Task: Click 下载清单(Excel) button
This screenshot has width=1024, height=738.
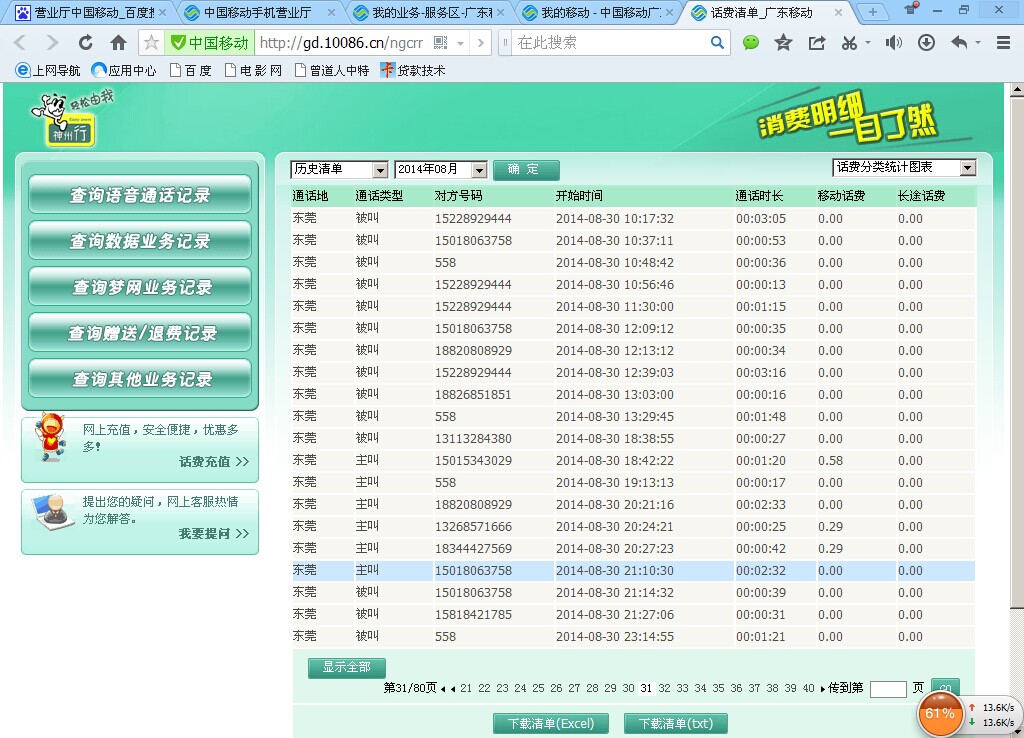Action: point(550,724)
